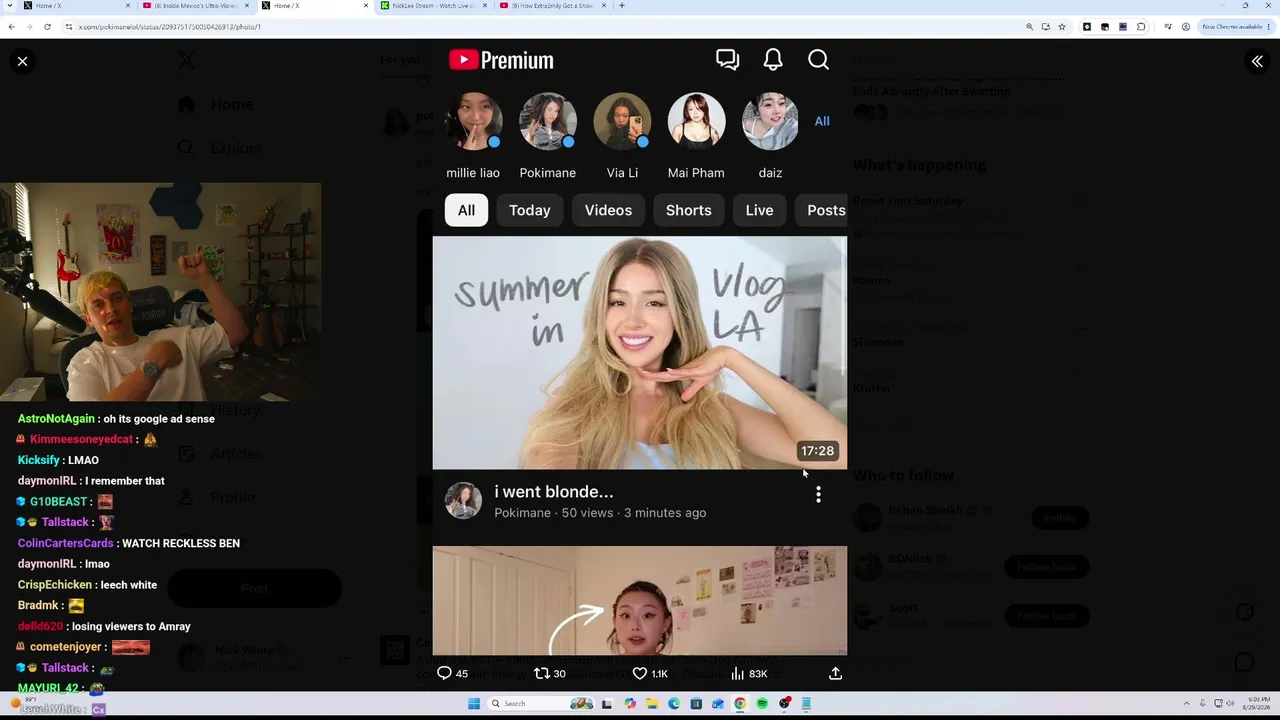Open YouTube search magnifier

818,60
